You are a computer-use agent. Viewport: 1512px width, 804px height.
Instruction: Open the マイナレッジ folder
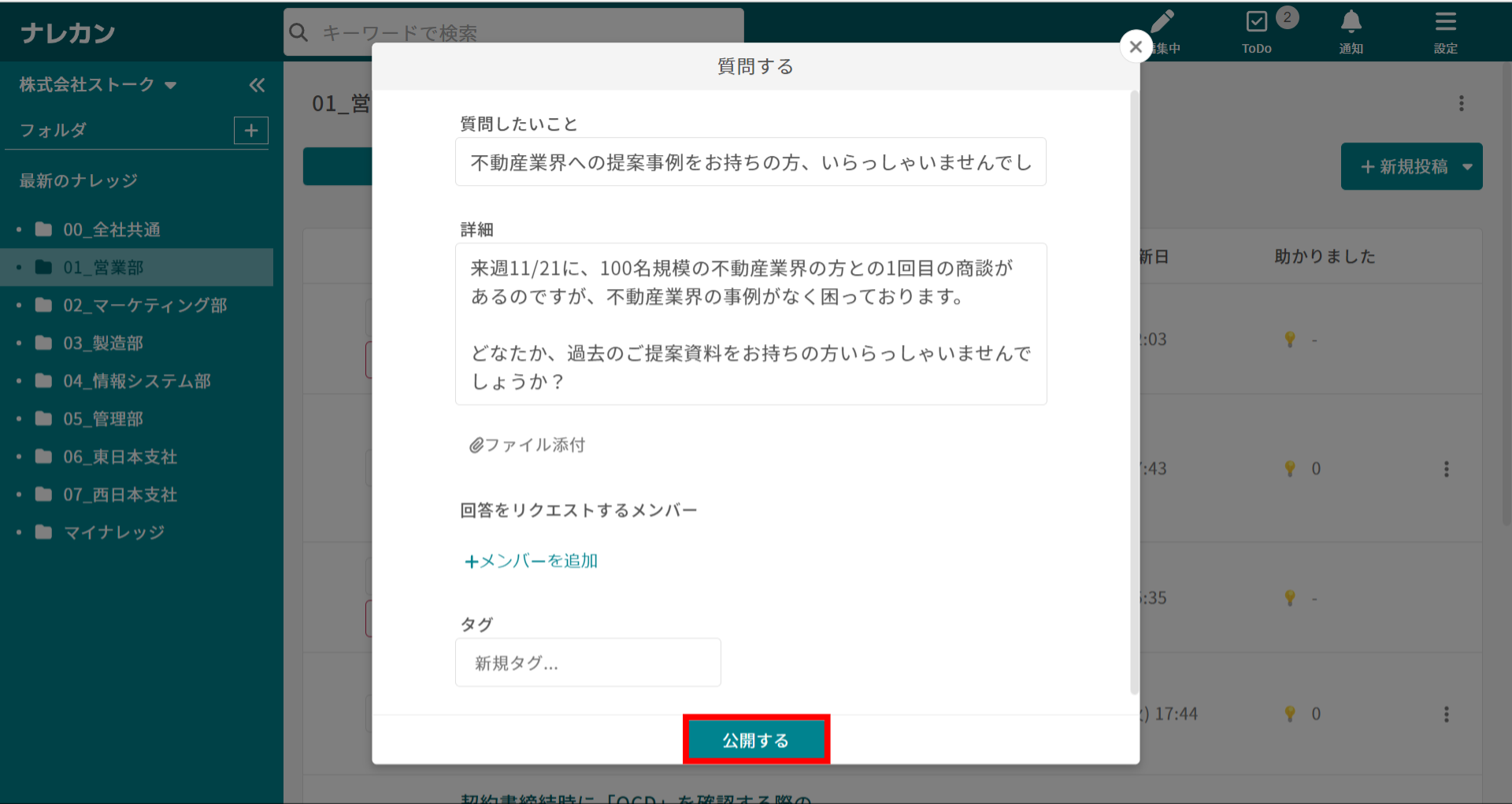point(113,532)
